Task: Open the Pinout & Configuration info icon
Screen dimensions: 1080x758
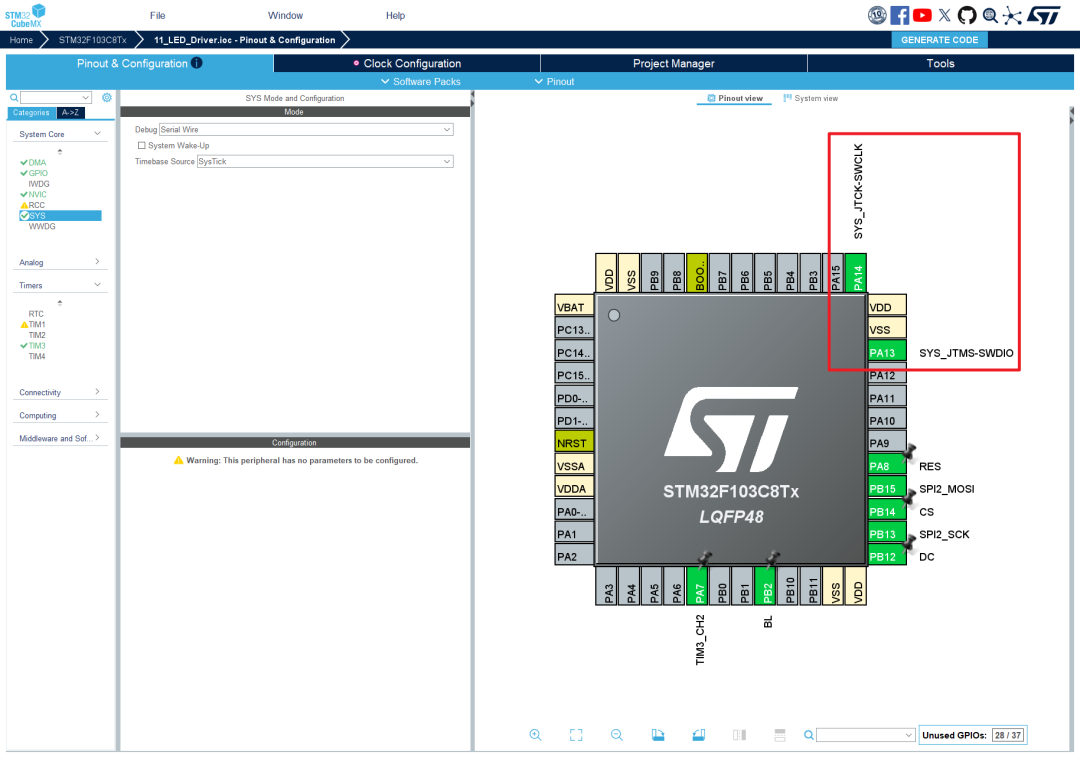Action: click(x=196, y=63)
